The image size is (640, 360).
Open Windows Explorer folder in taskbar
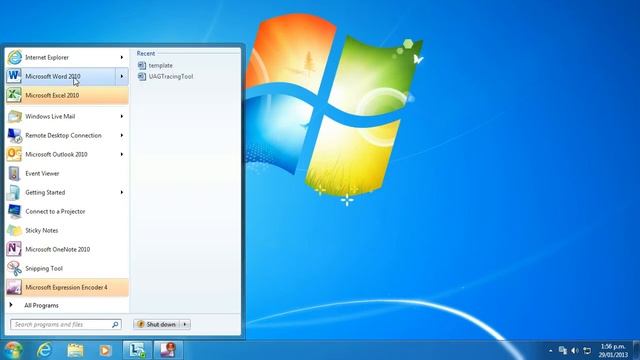(76, 350)
